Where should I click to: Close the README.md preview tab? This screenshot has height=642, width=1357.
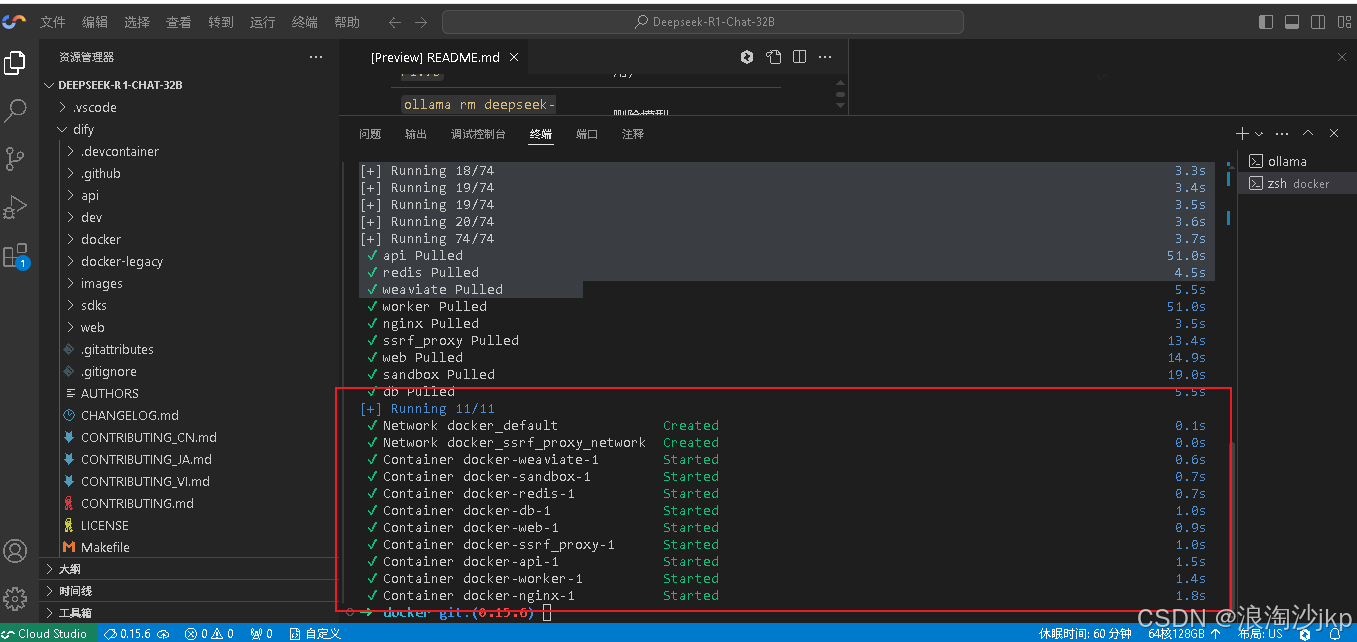pyautogui.click(x=514, y=57)
